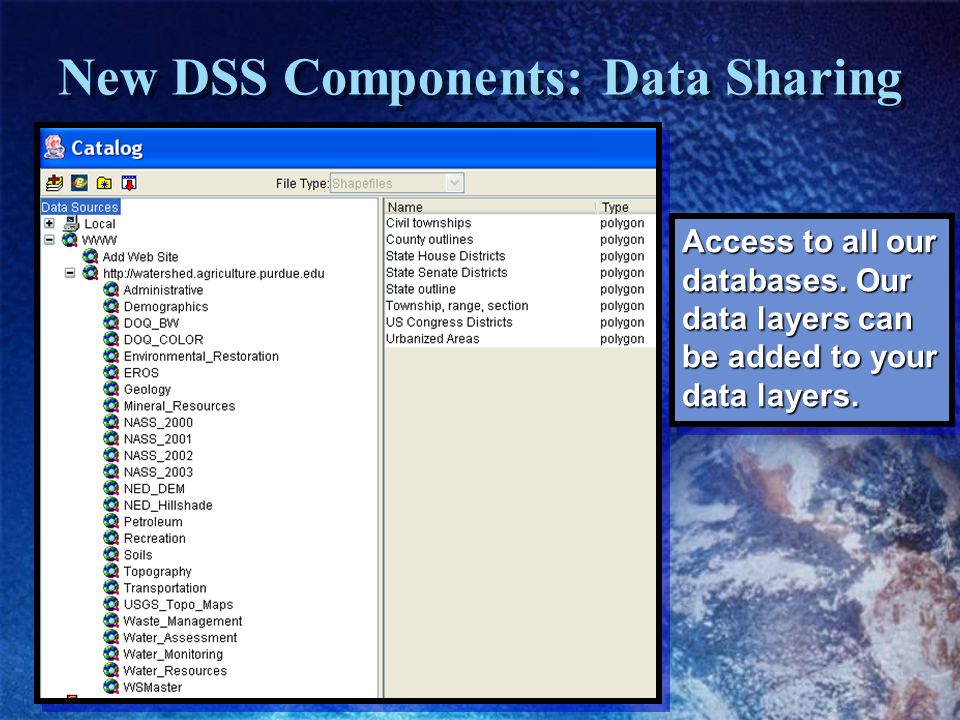The height and width of the screenshot is (720, 960).
Task: Click the Geology globe icon
Action: tap(111, 388)
